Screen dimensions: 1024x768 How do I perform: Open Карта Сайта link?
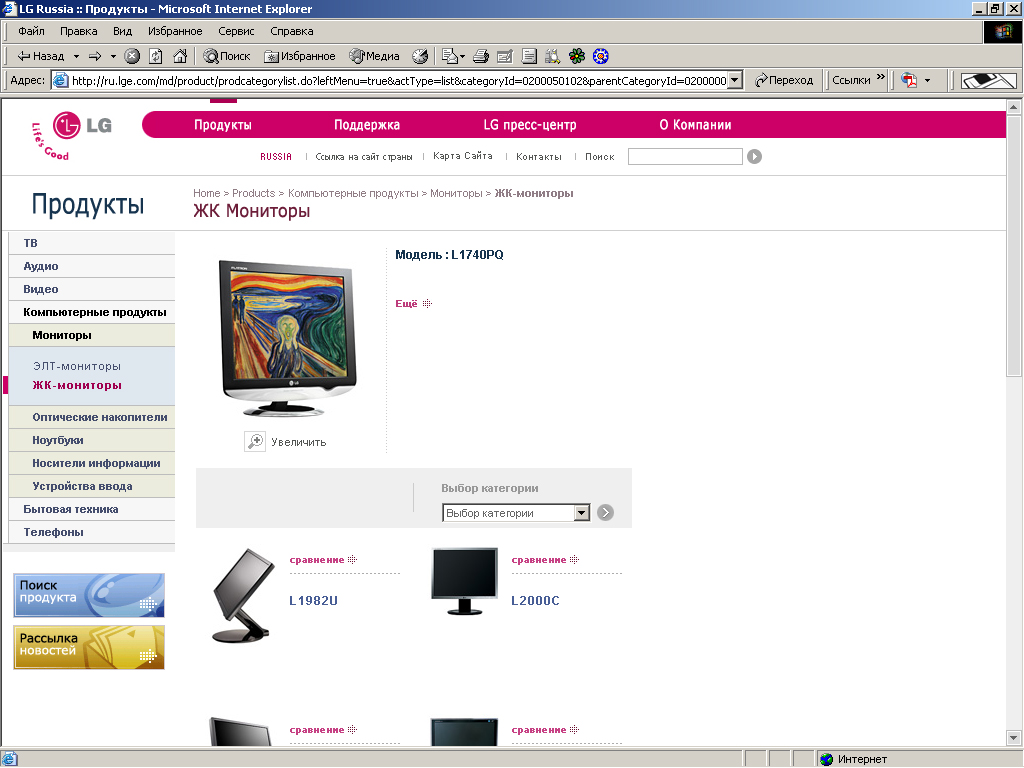click(x=462, y=156)
